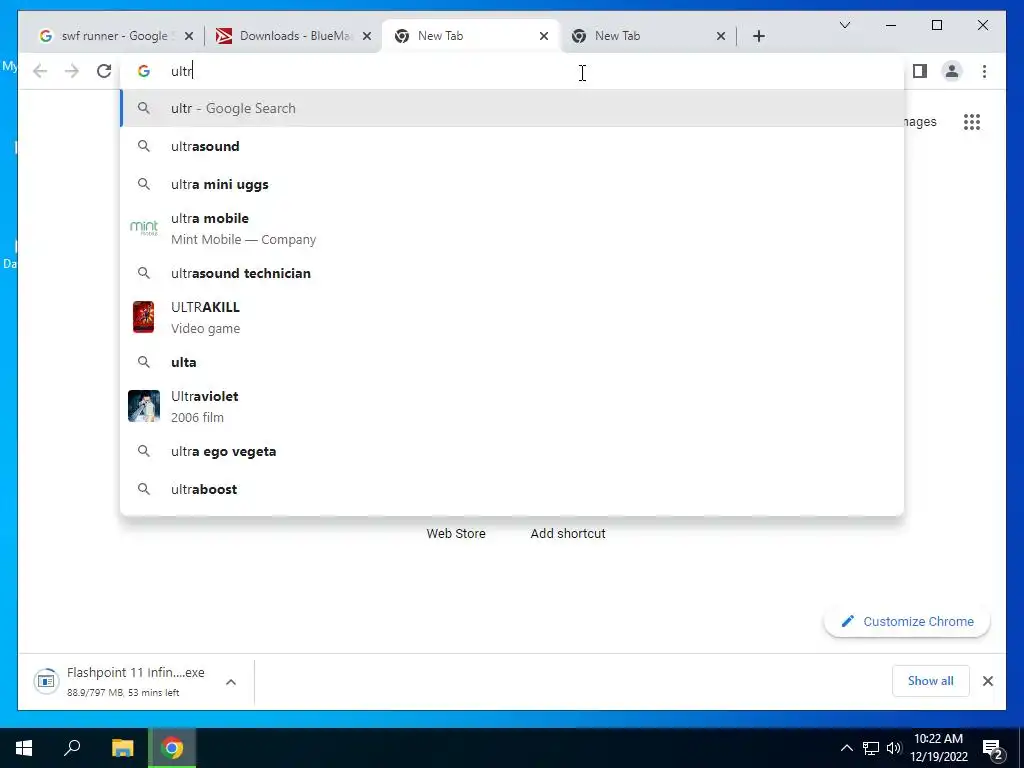
Task: Select the 'ultr - Google Search' suggestion
Action: click(512, 108)
